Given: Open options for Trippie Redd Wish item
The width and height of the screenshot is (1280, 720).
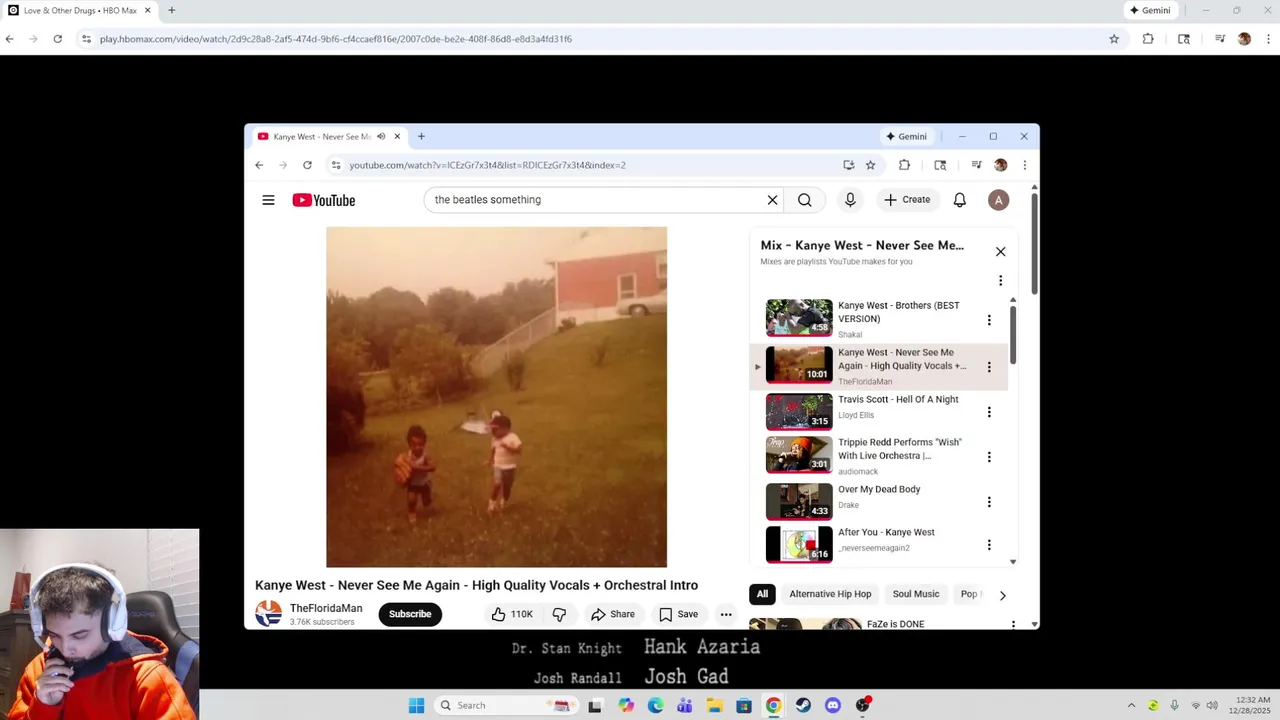Looking at the screenshot, I should point(989,457).
